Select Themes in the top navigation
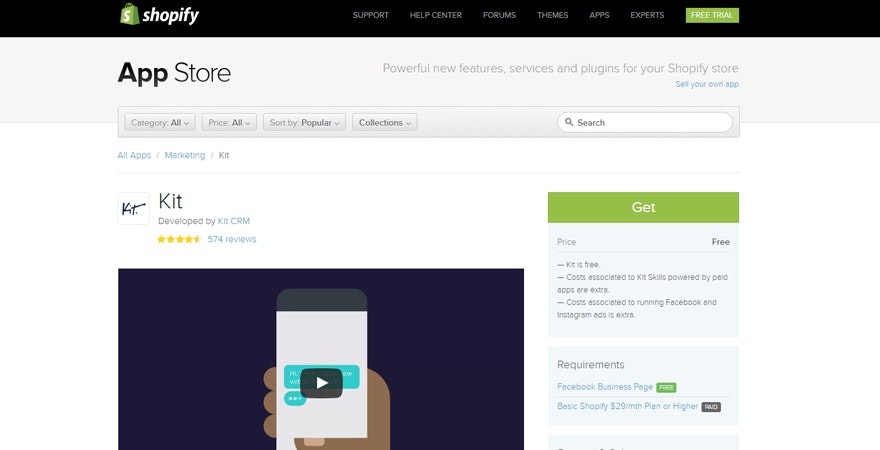 [x=552, y=15]
